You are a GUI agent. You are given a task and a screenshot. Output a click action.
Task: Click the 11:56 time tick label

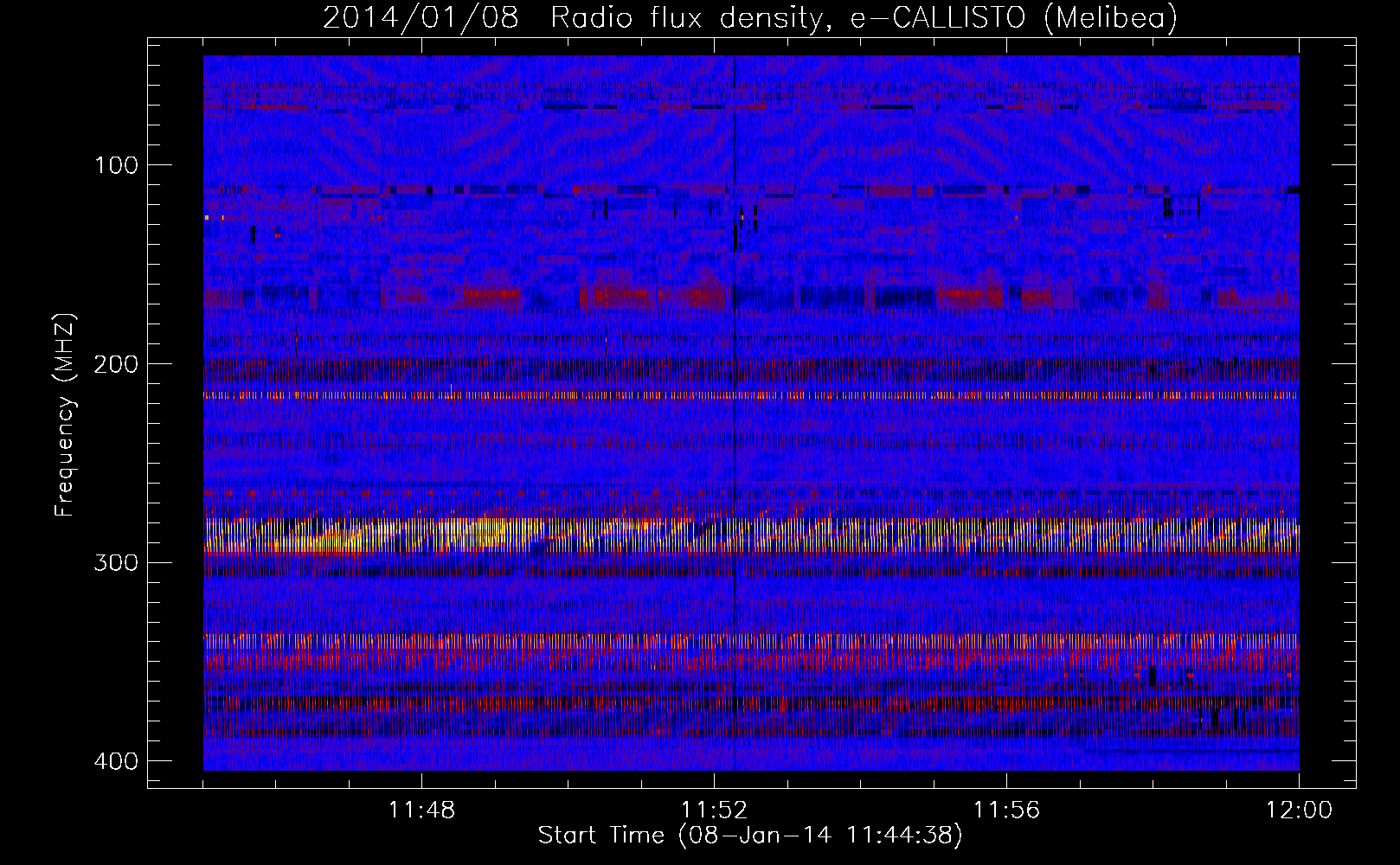pyautogui.click(x=1006, y=811)
